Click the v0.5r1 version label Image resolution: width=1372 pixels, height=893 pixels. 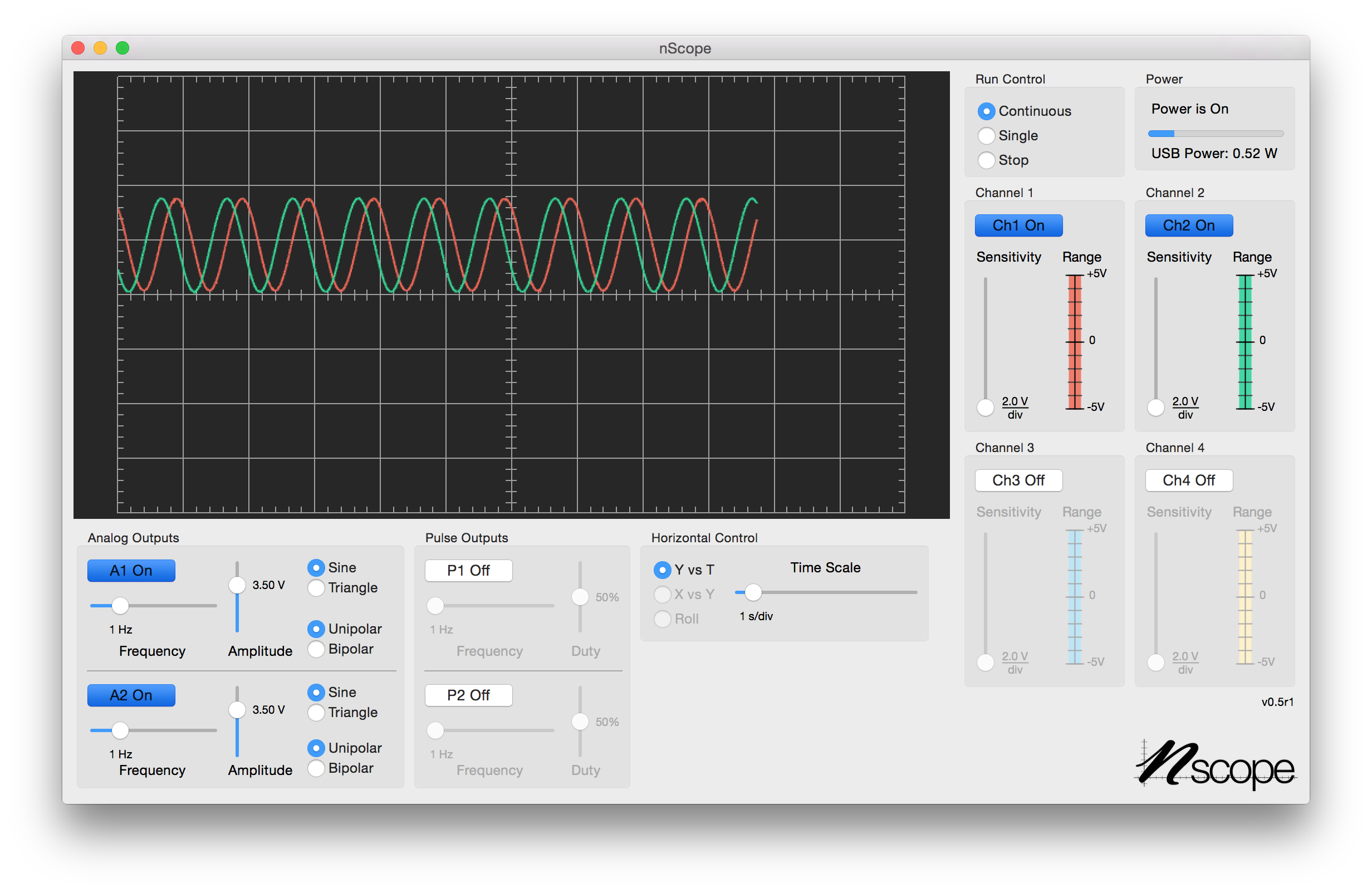tap(1277, 702)
